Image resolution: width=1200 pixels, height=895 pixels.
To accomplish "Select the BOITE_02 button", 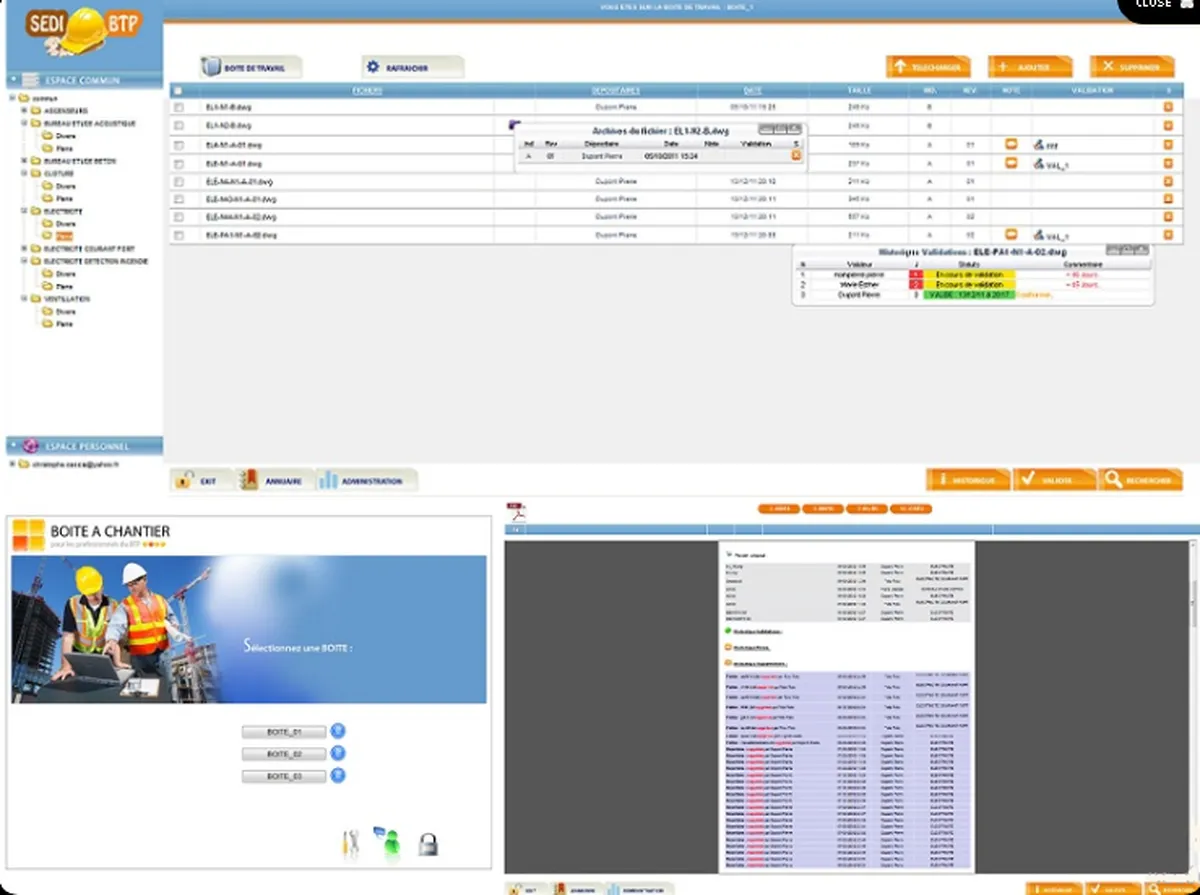I will [x=284, y=754].
